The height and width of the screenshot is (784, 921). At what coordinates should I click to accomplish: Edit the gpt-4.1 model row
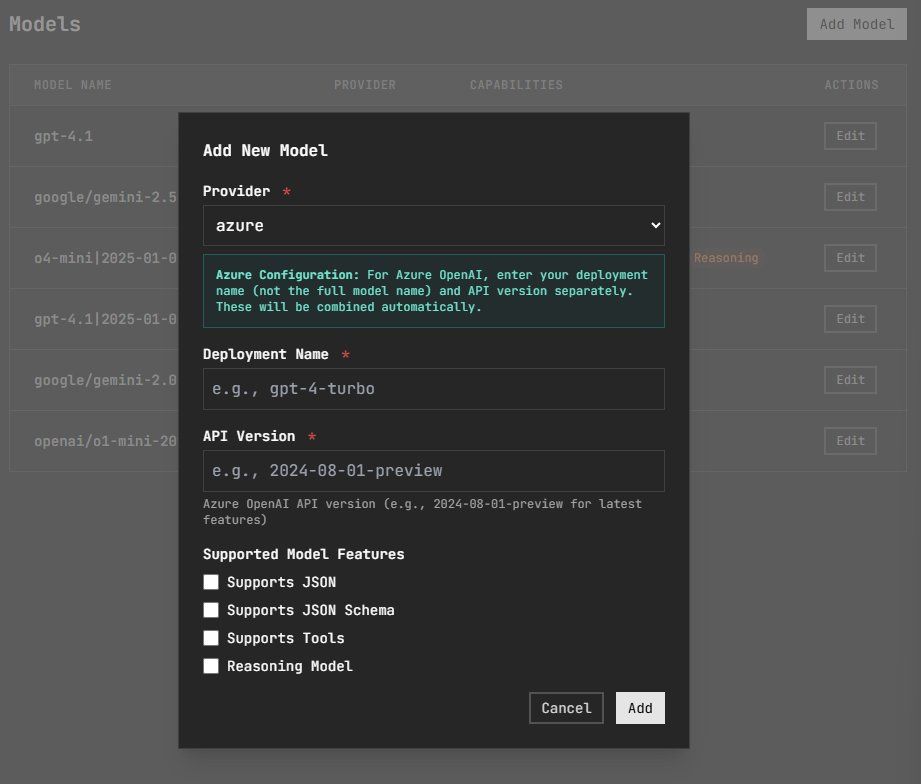[x=850, y=136]
